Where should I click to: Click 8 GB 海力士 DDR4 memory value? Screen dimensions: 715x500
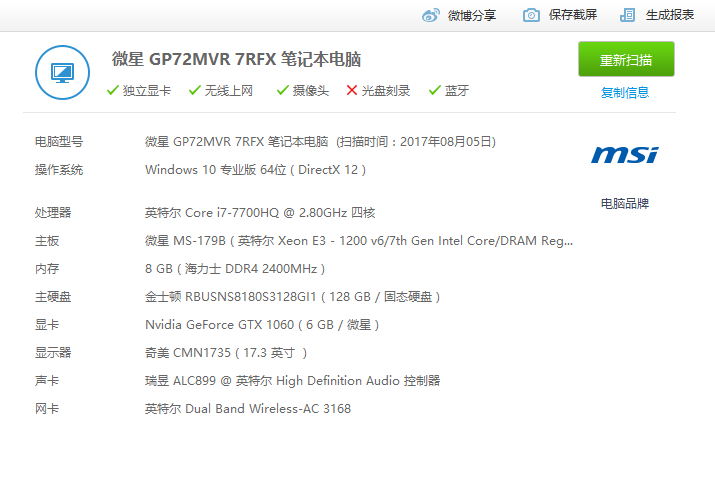pos(235,269)
